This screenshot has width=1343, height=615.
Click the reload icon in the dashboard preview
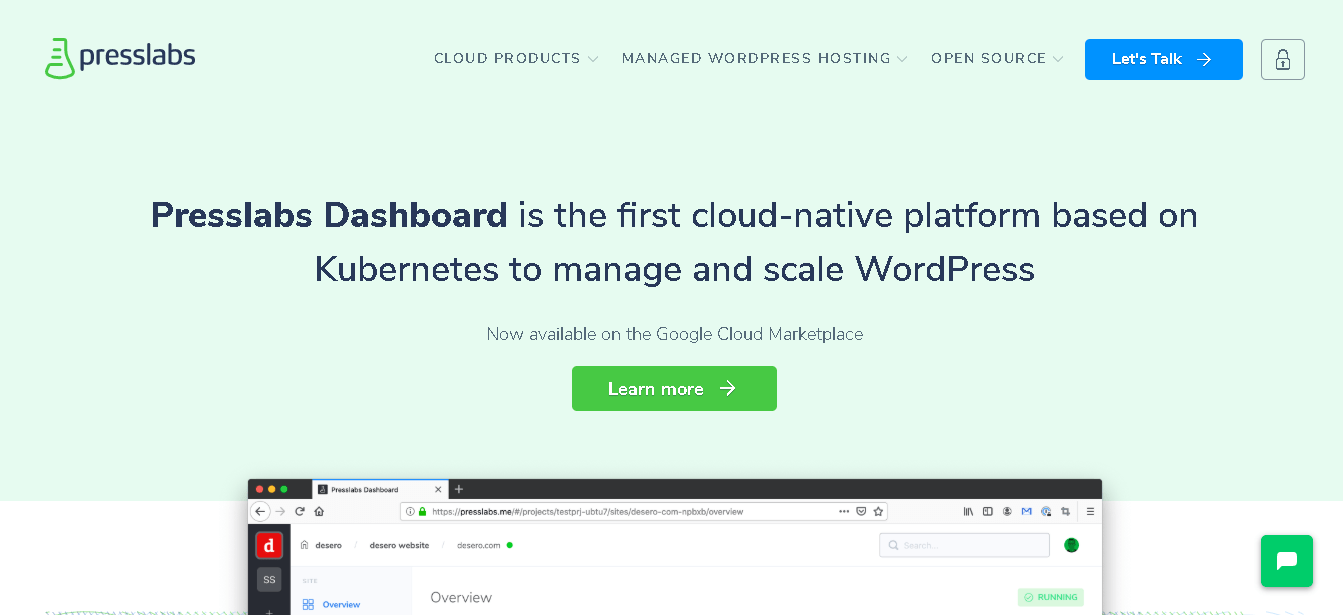point(299,511)
